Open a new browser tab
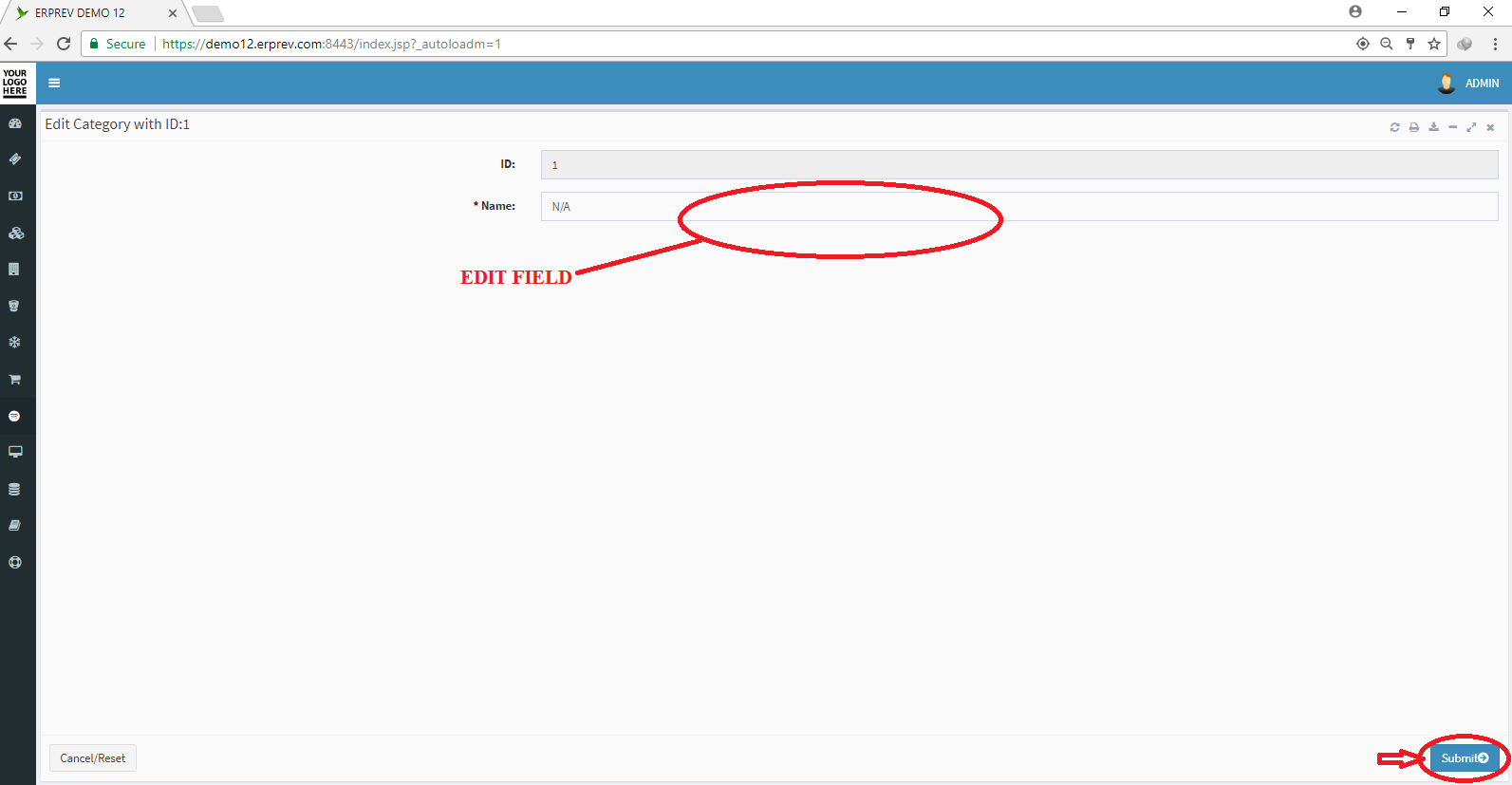The height and width of the screenshot is (785, 1512). click(208, 13)
